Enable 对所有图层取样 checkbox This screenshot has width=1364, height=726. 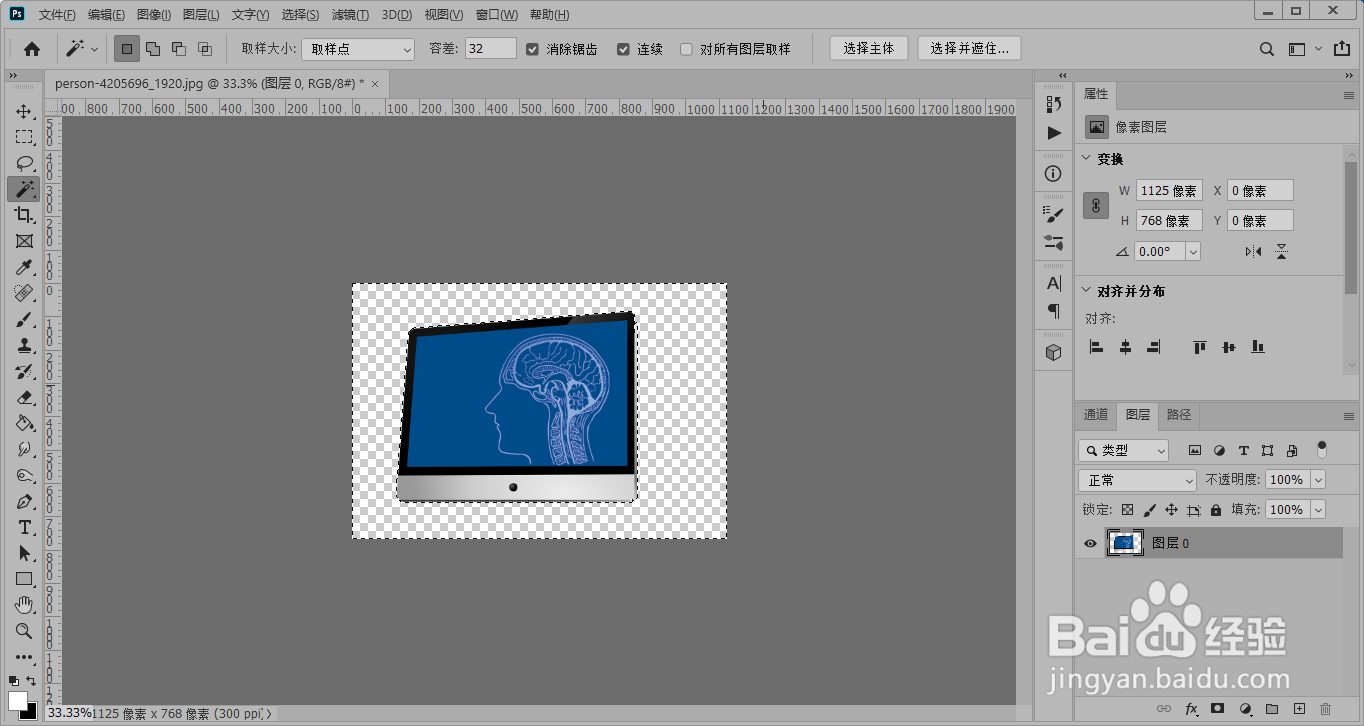pos(687,49)
